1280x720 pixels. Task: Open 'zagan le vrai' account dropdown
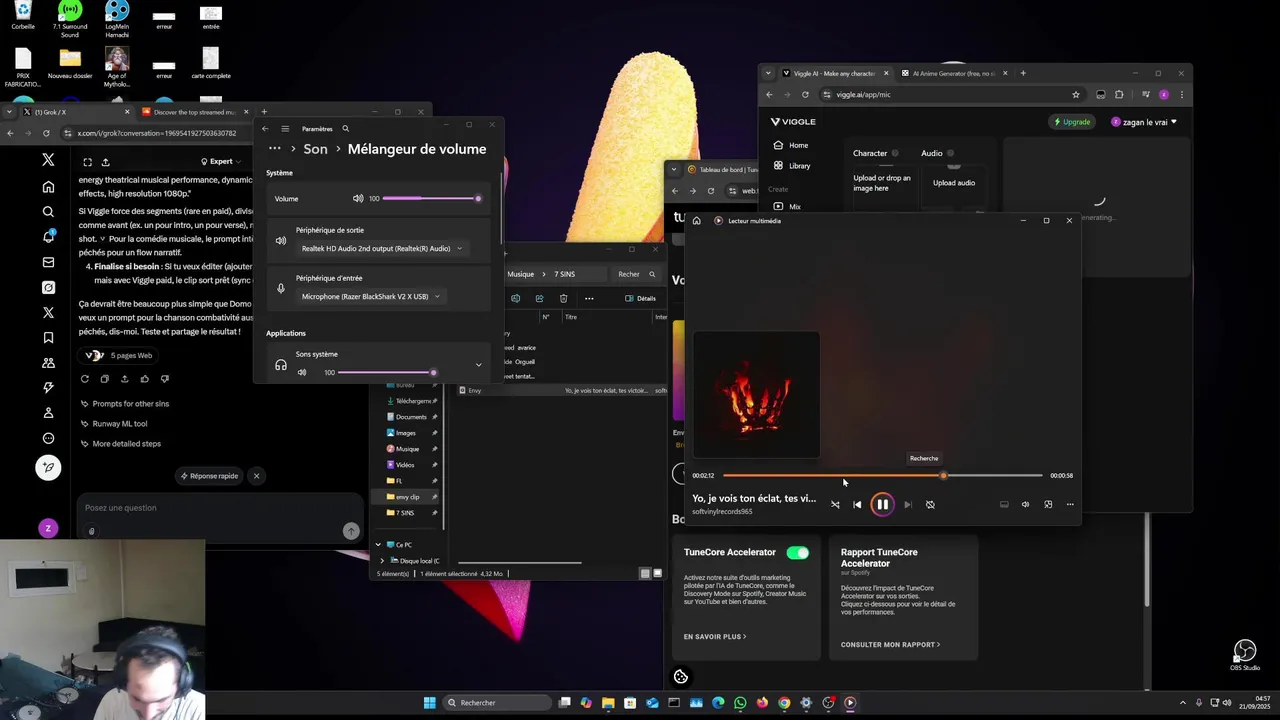1144,122
